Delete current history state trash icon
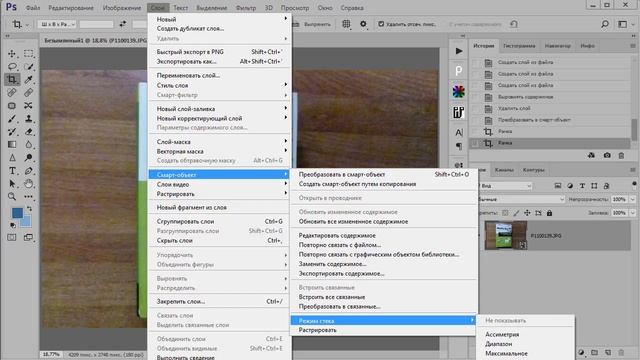640x360 pixels. tap(621, 156)
